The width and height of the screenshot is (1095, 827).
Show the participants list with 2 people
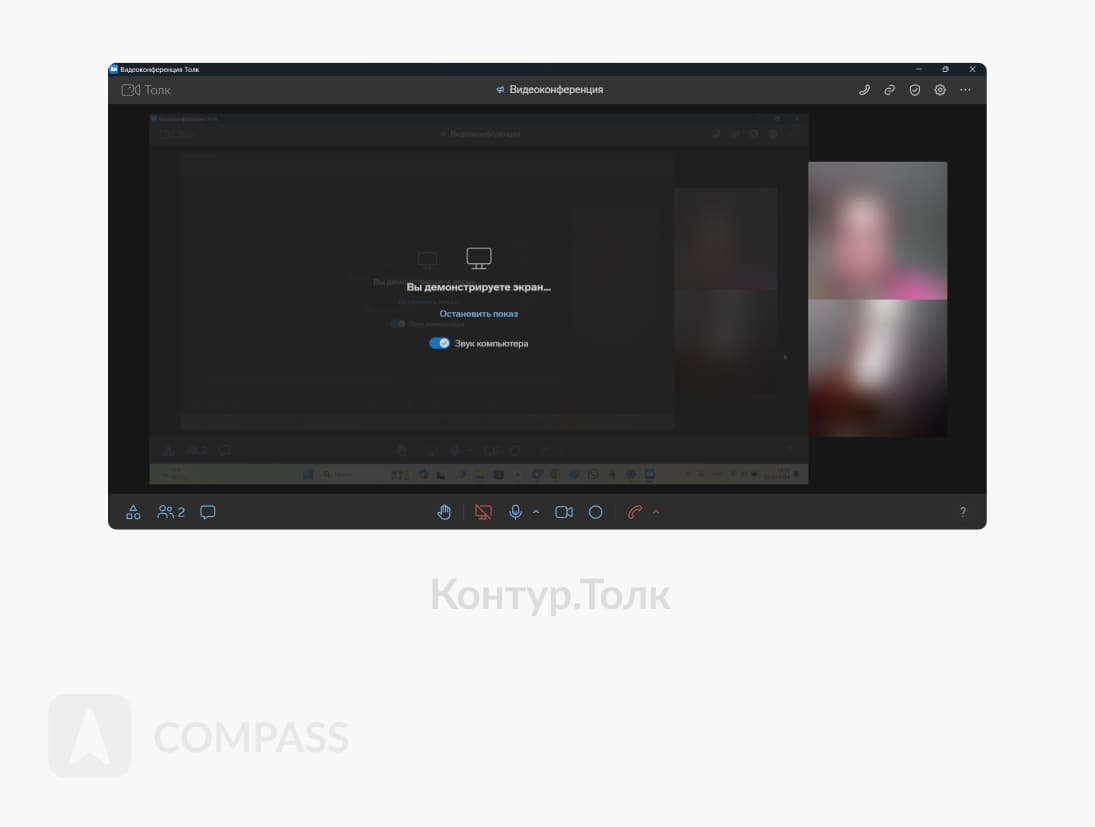point(171,512)
